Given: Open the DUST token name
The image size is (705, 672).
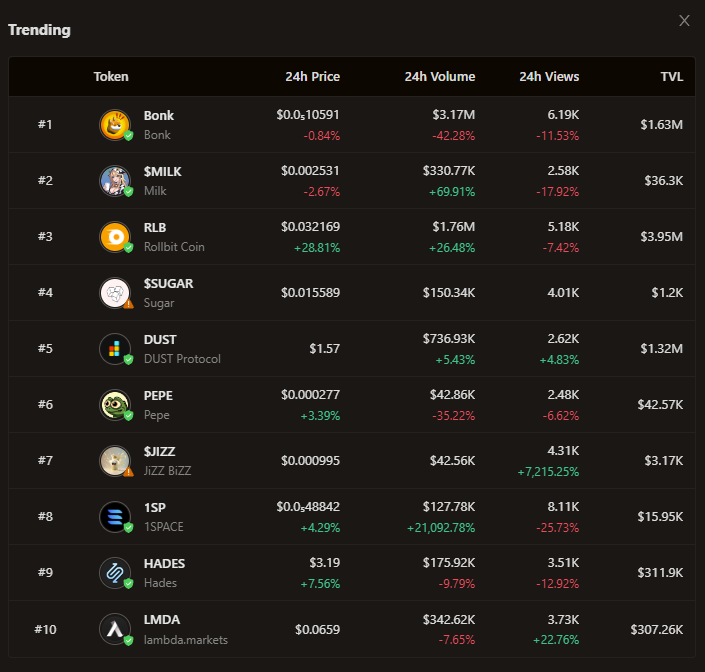Looking at the screenshot, I should click(x=160, y=339).
